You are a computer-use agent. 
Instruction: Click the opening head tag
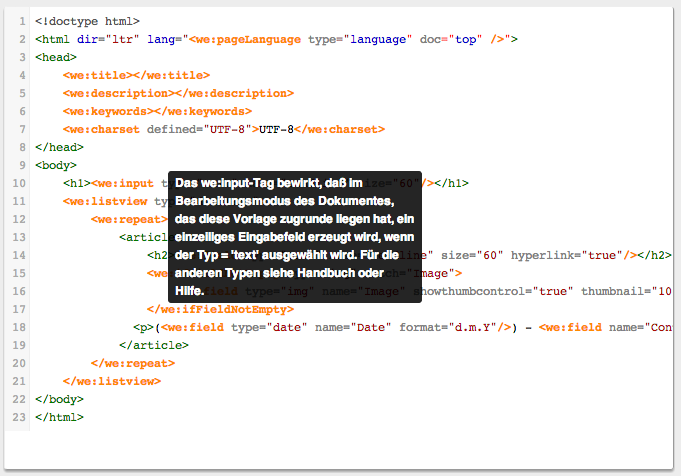55,57
